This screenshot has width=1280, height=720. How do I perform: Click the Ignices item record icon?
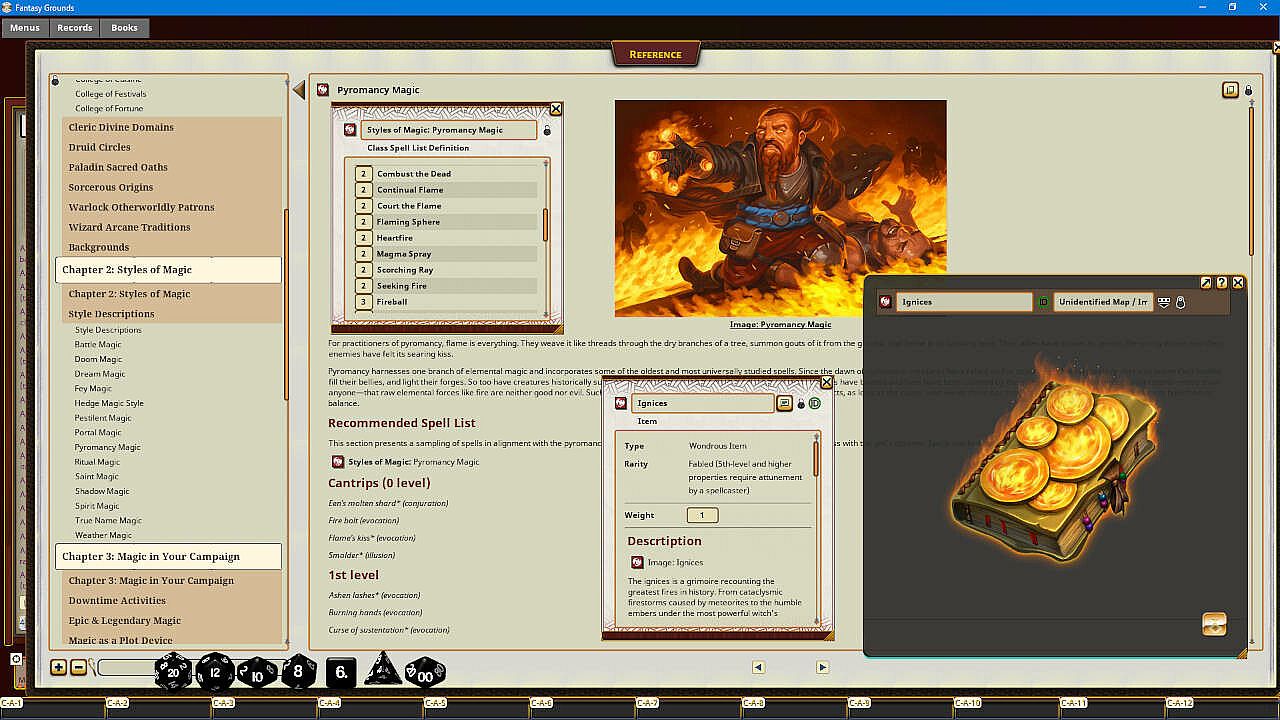click(x=620, y=403)
